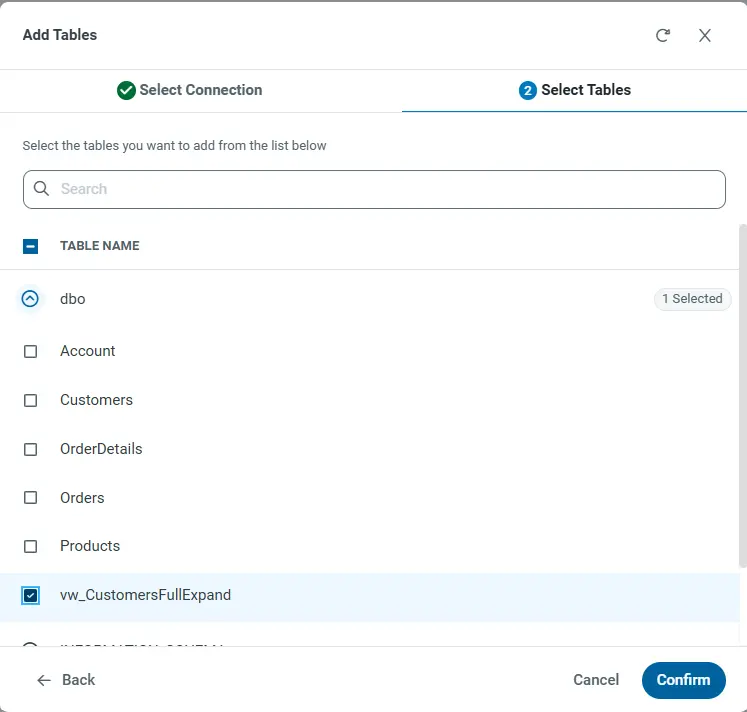Open the Select Tables step tab
Image resolution: width=747 pixels, height=712 pixels.
[575, 90]
